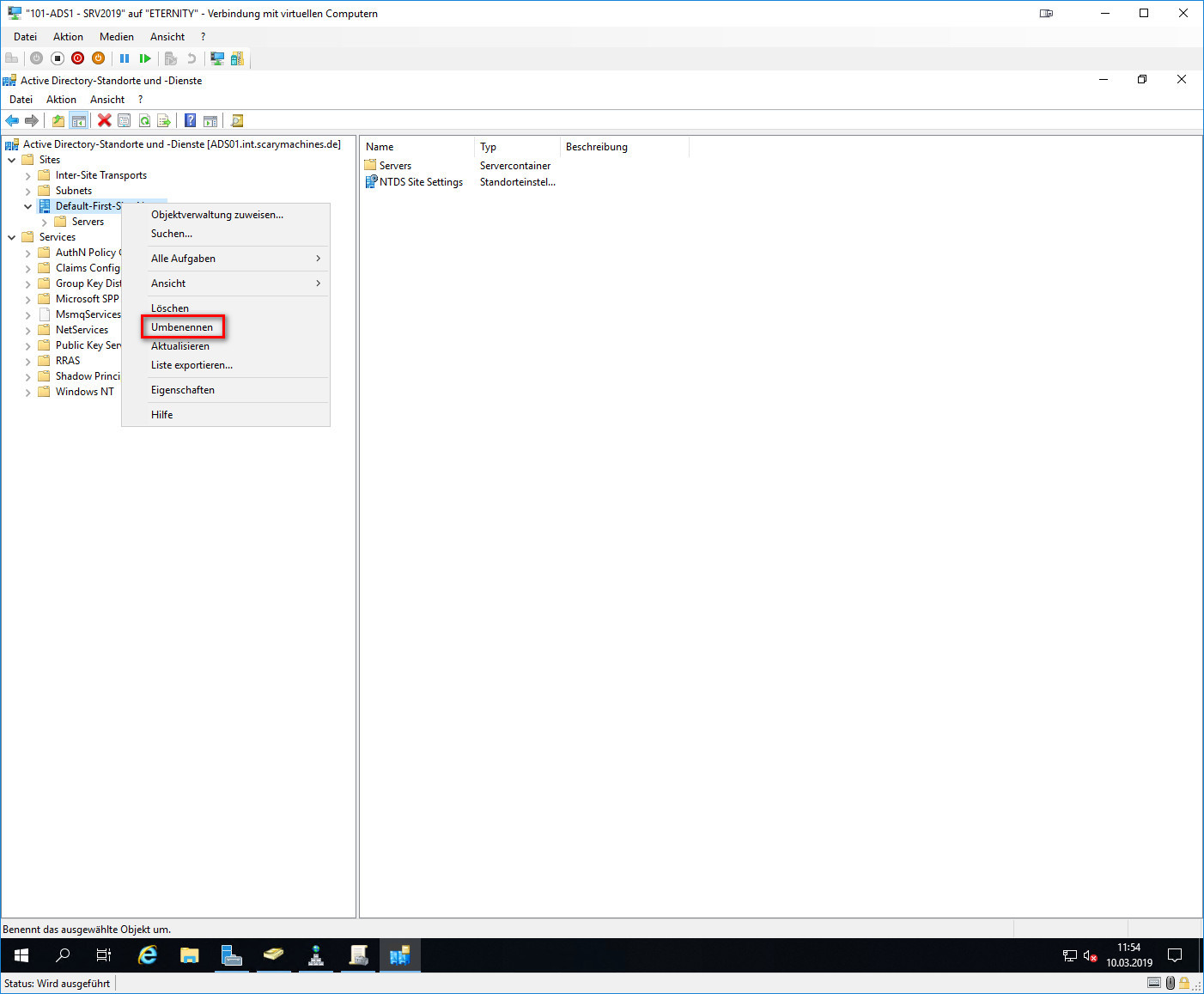Collapse the Services tree node
Screen dimensions: 1204x994
tap(11, 237)
